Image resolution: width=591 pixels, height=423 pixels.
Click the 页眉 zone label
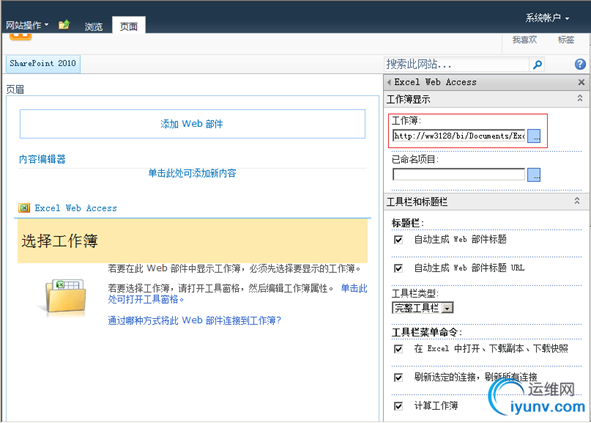tap(15, 89)
